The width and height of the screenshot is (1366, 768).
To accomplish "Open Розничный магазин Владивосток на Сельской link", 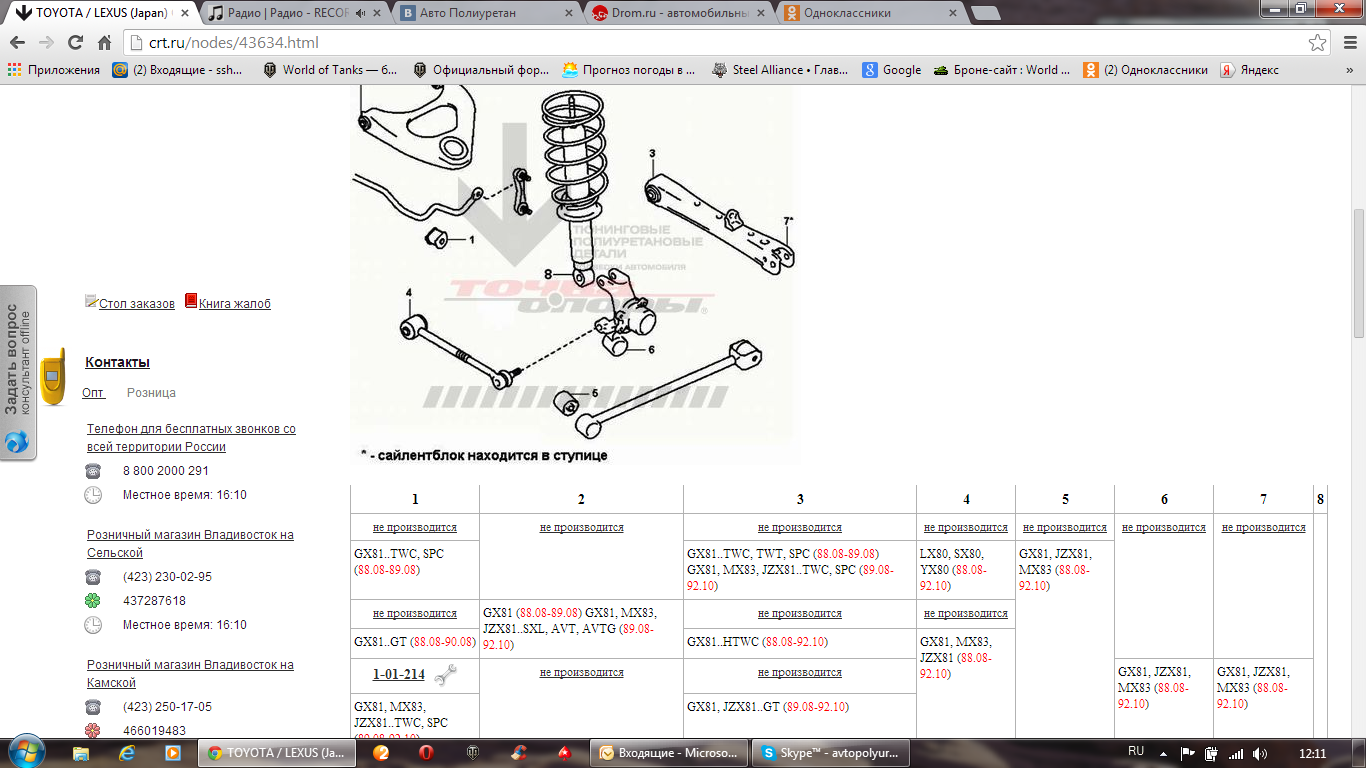I will [190, 544].
